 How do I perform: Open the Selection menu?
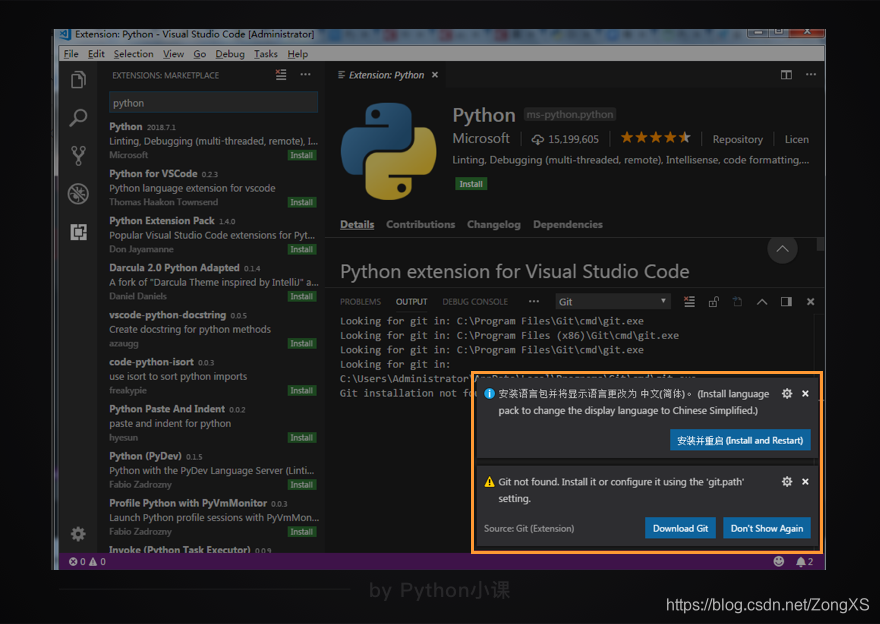[x=134, y=54]
